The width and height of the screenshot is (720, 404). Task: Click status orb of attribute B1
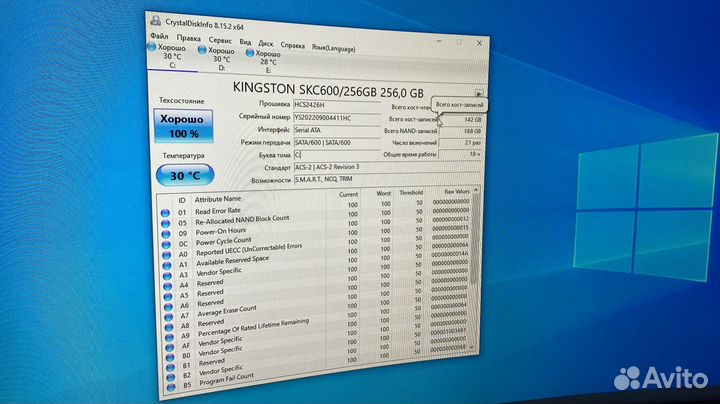click(171, 368)
